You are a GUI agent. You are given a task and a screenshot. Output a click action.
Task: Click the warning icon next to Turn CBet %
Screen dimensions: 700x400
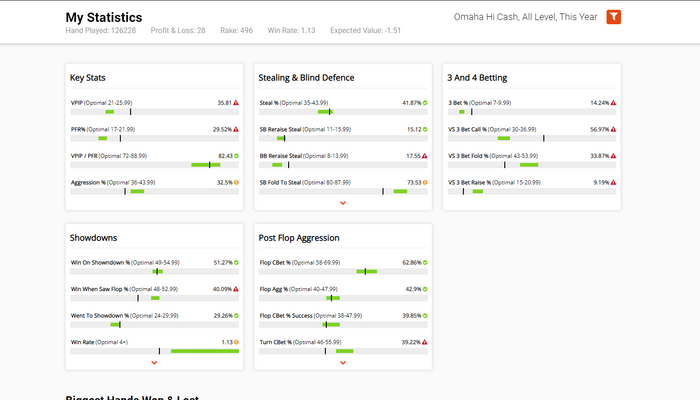[425, 342]
